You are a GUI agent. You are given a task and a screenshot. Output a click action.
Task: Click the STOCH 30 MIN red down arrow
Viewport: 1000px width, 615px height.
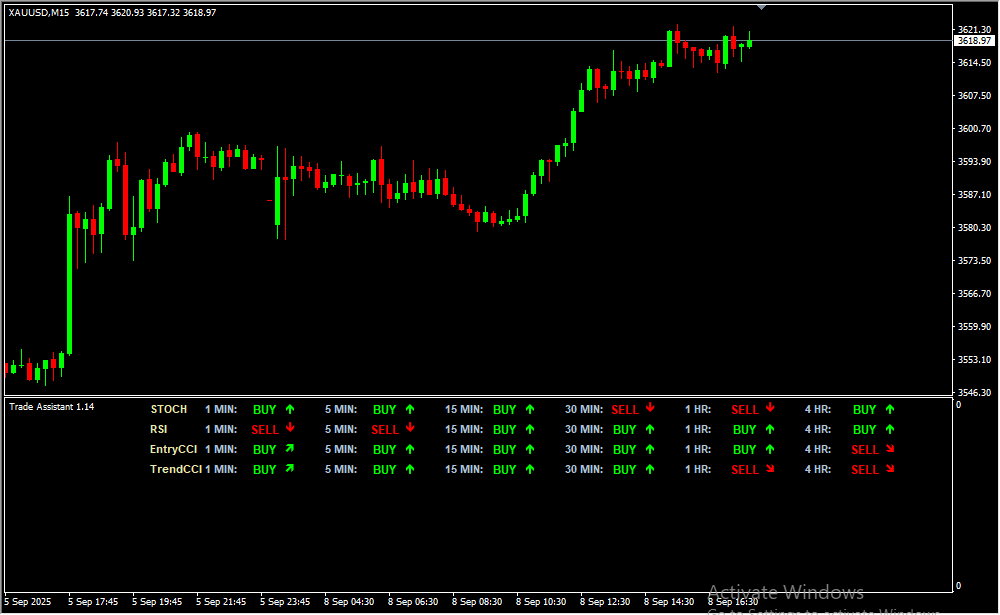tap(650, 408)
